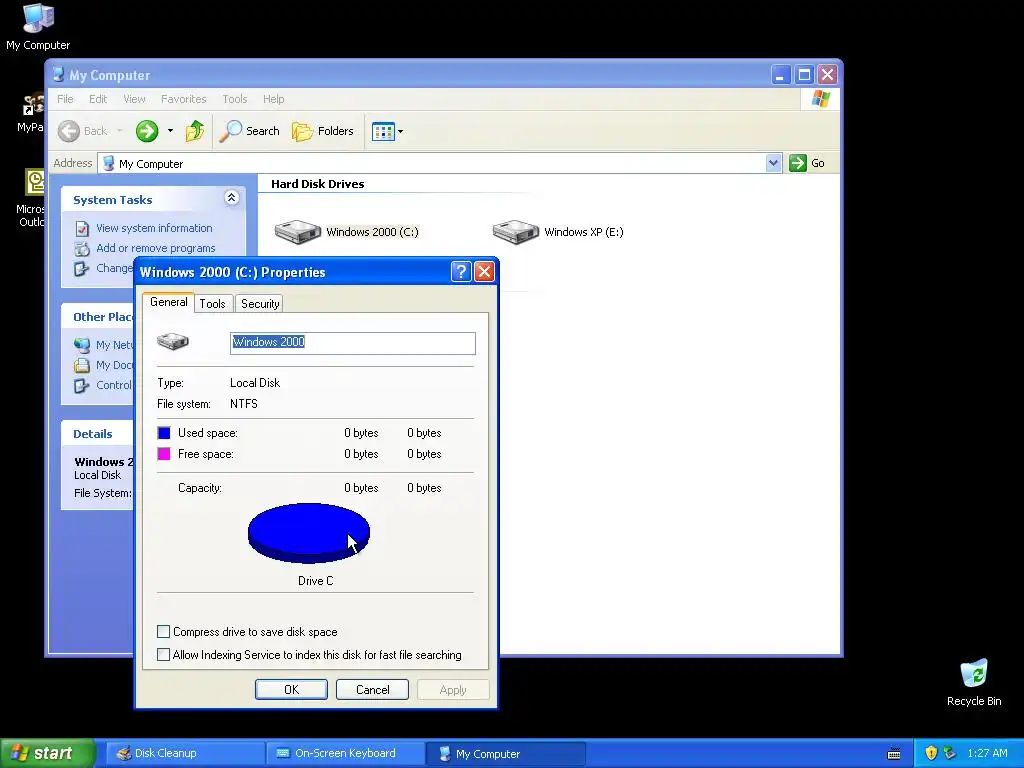Click Add or remove programs link
The width and height of the screenshot is (1024, 768).
pos(155,248)
